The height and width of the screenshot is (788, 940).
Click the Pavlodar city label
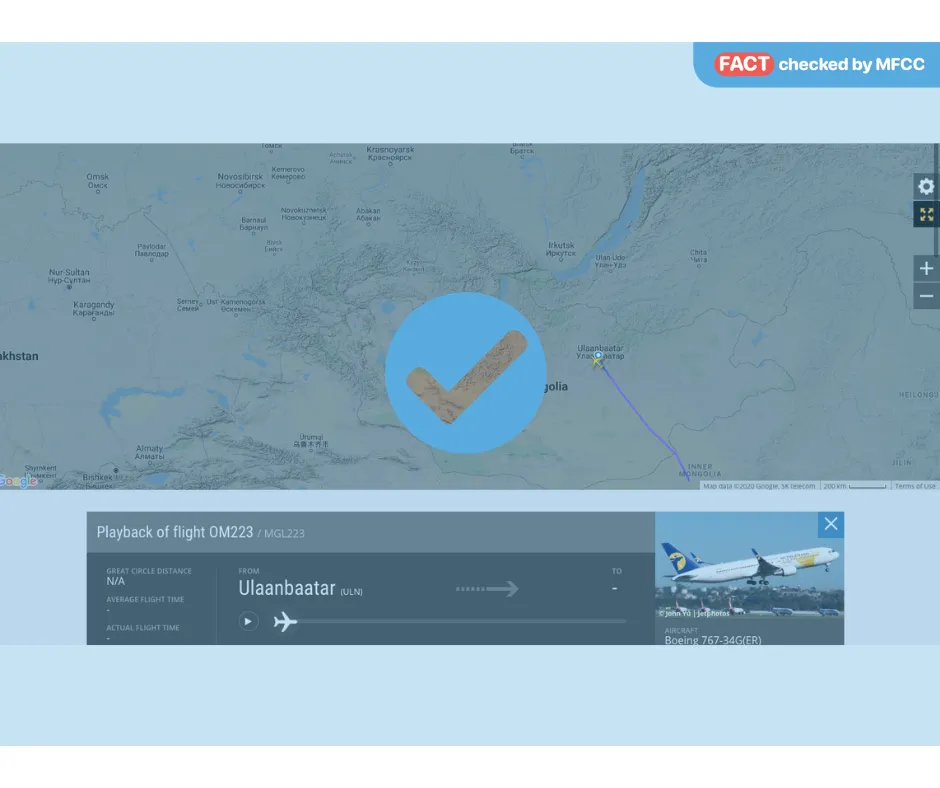coord(152,250)
